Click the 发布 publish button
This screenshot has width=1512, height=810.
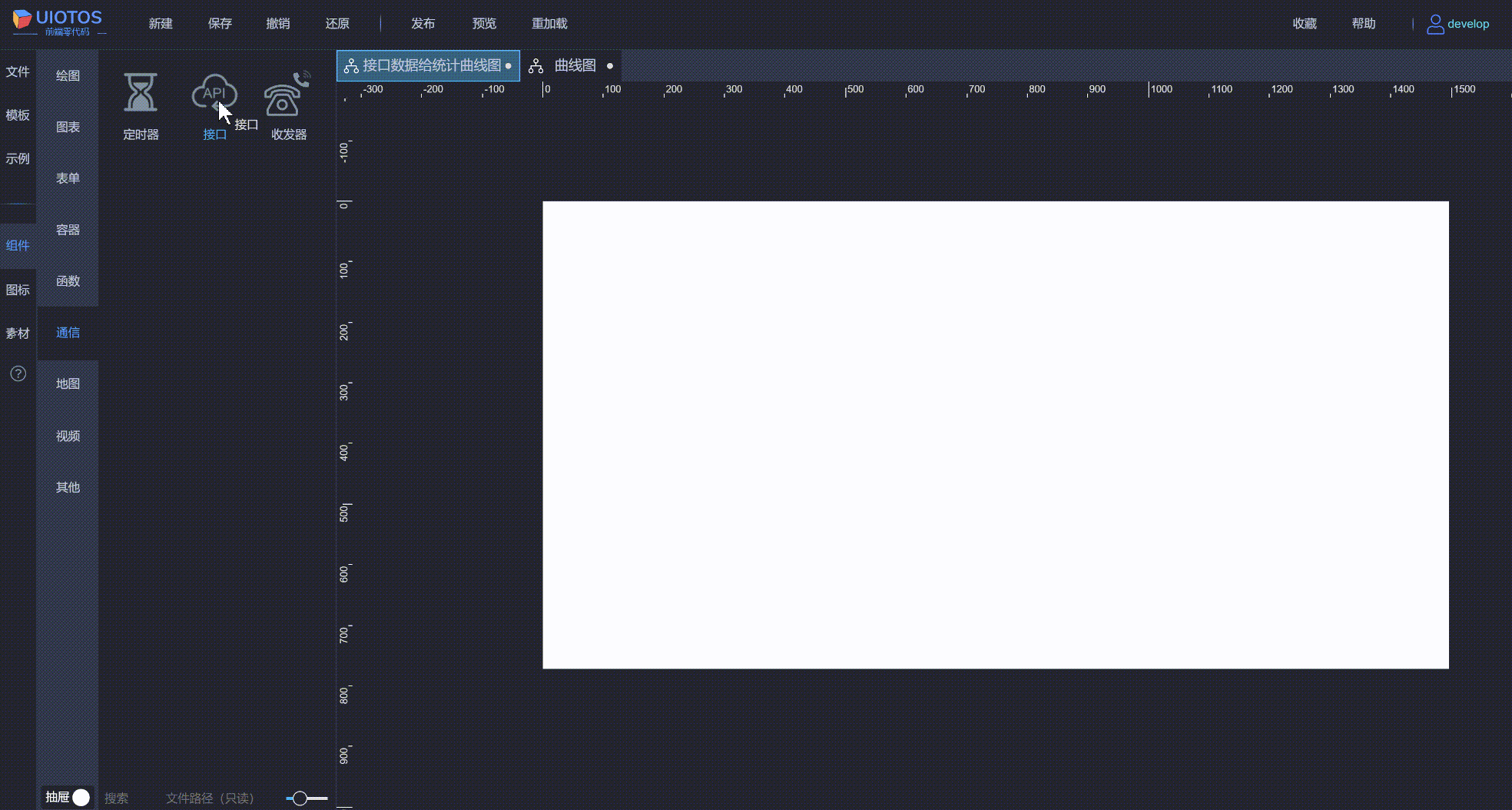(423, 23)
